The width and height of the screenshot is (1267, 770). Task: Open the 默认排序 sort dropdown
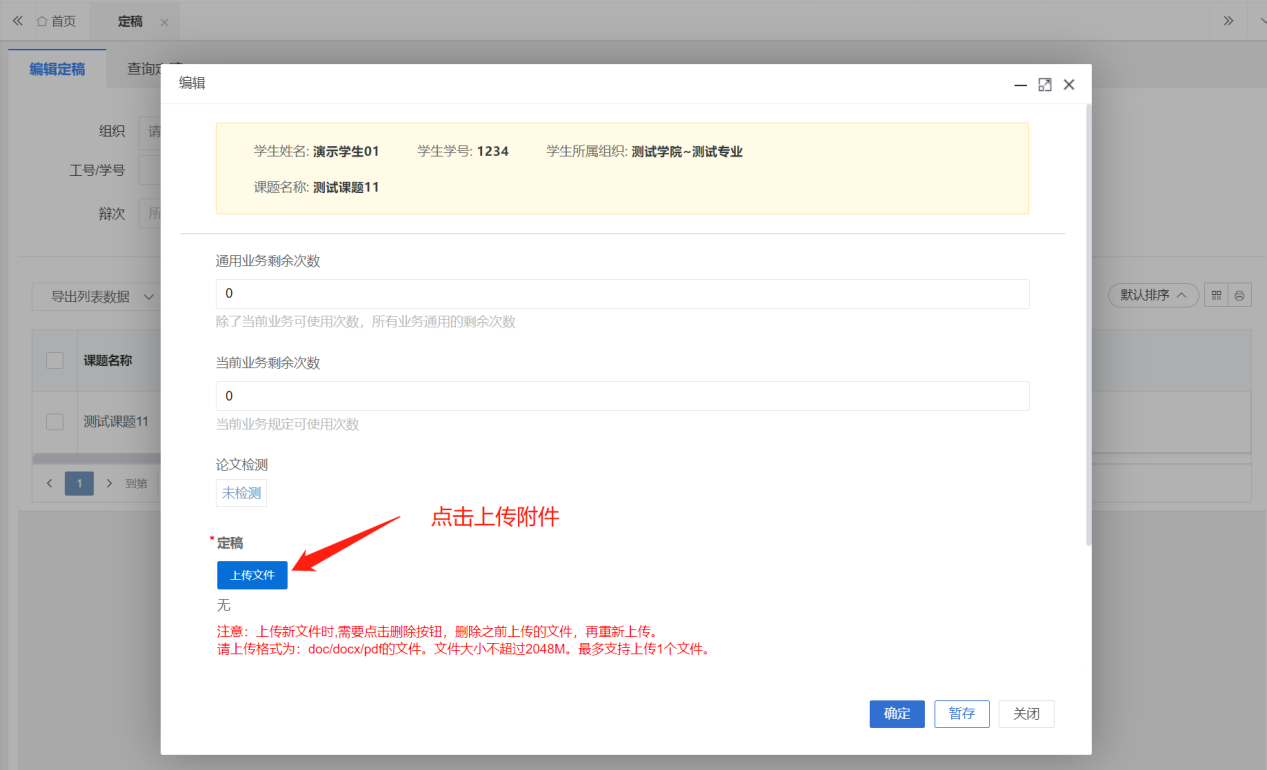1153,295
